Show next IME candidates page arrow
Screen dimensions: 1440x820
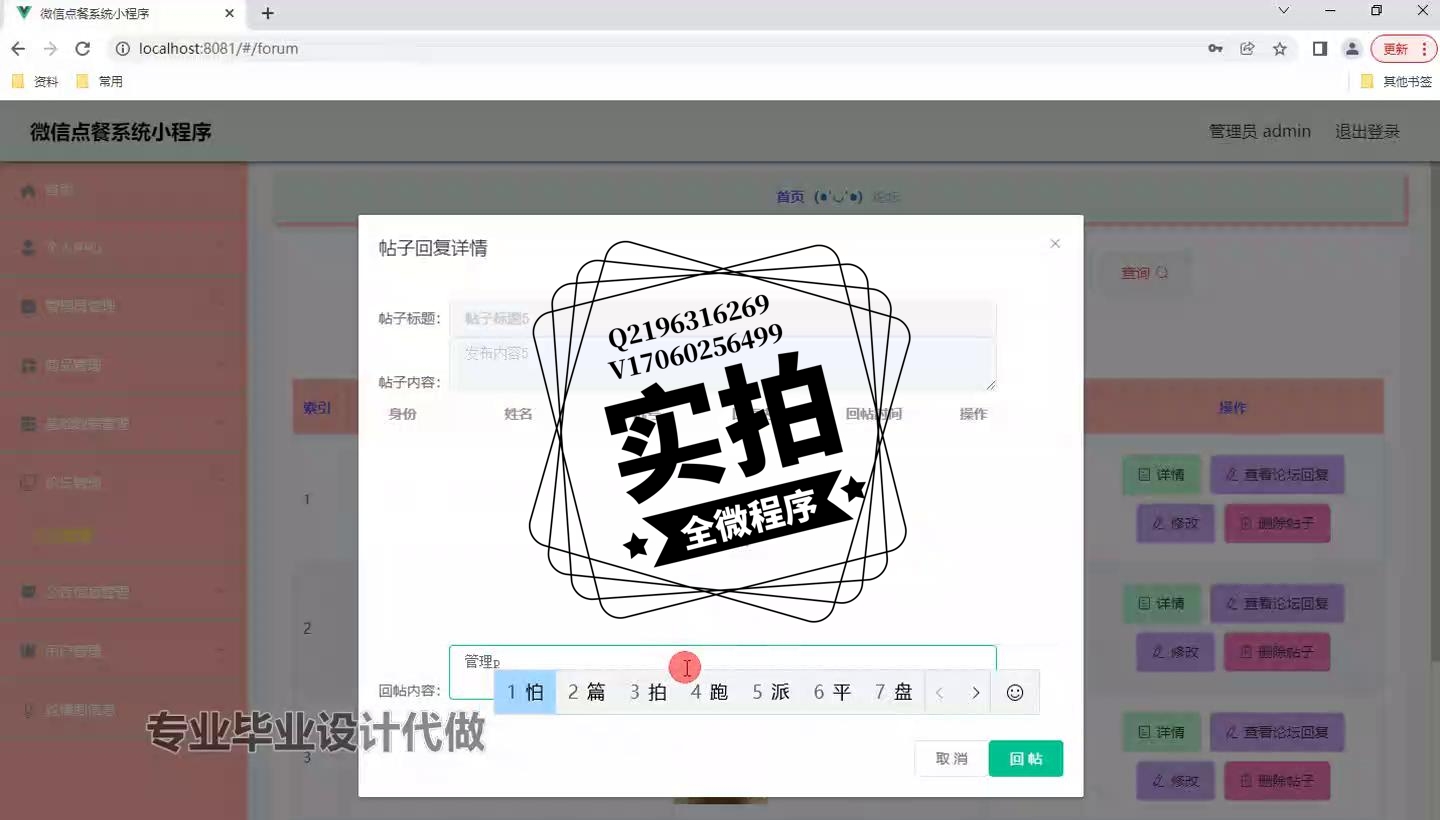pyautogui.click(x=975, y=692)
